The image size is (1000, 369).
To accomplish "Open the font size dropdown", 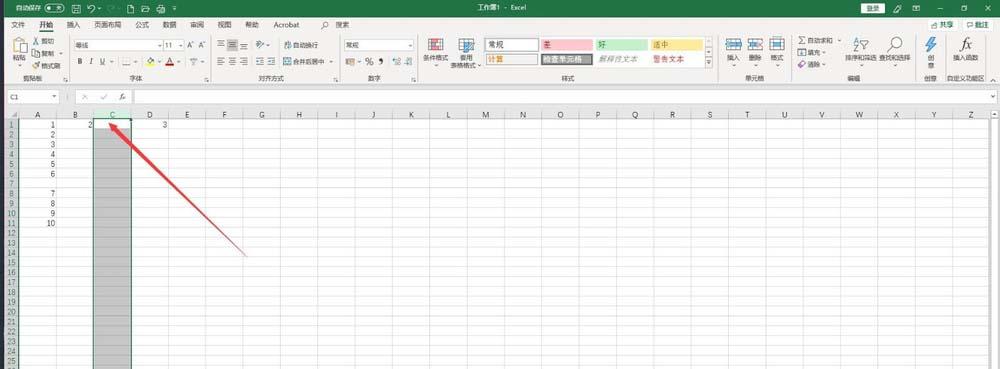I will [181, 45].
